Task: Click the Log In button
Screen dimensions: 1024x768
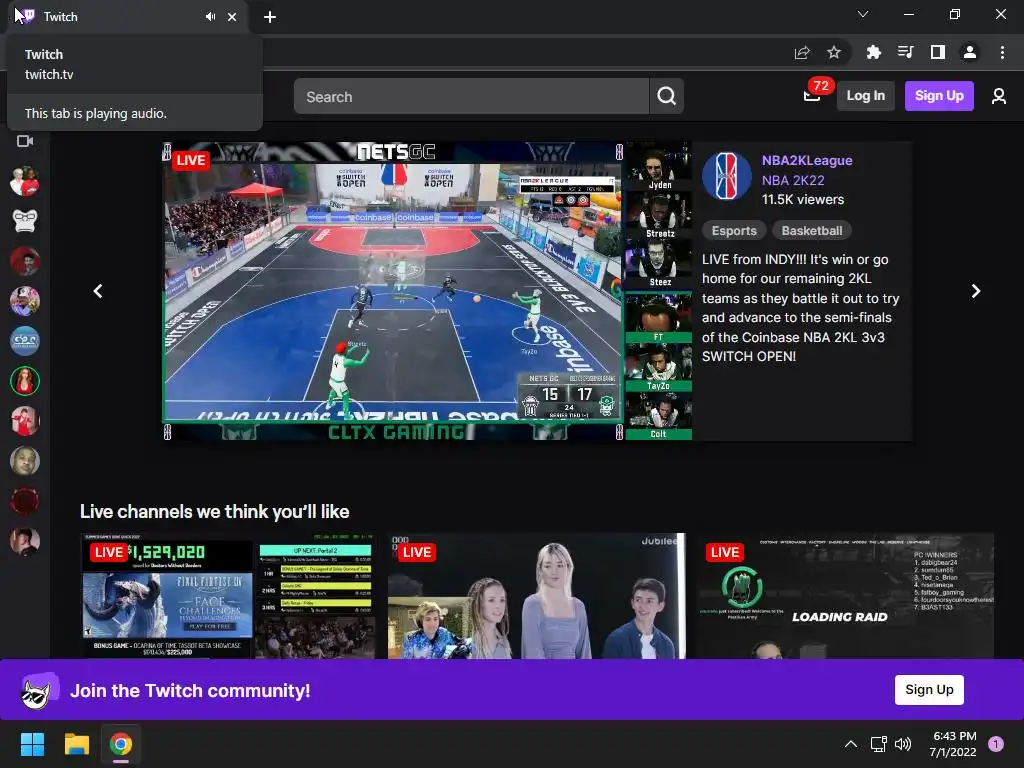Action: [865, 96]
